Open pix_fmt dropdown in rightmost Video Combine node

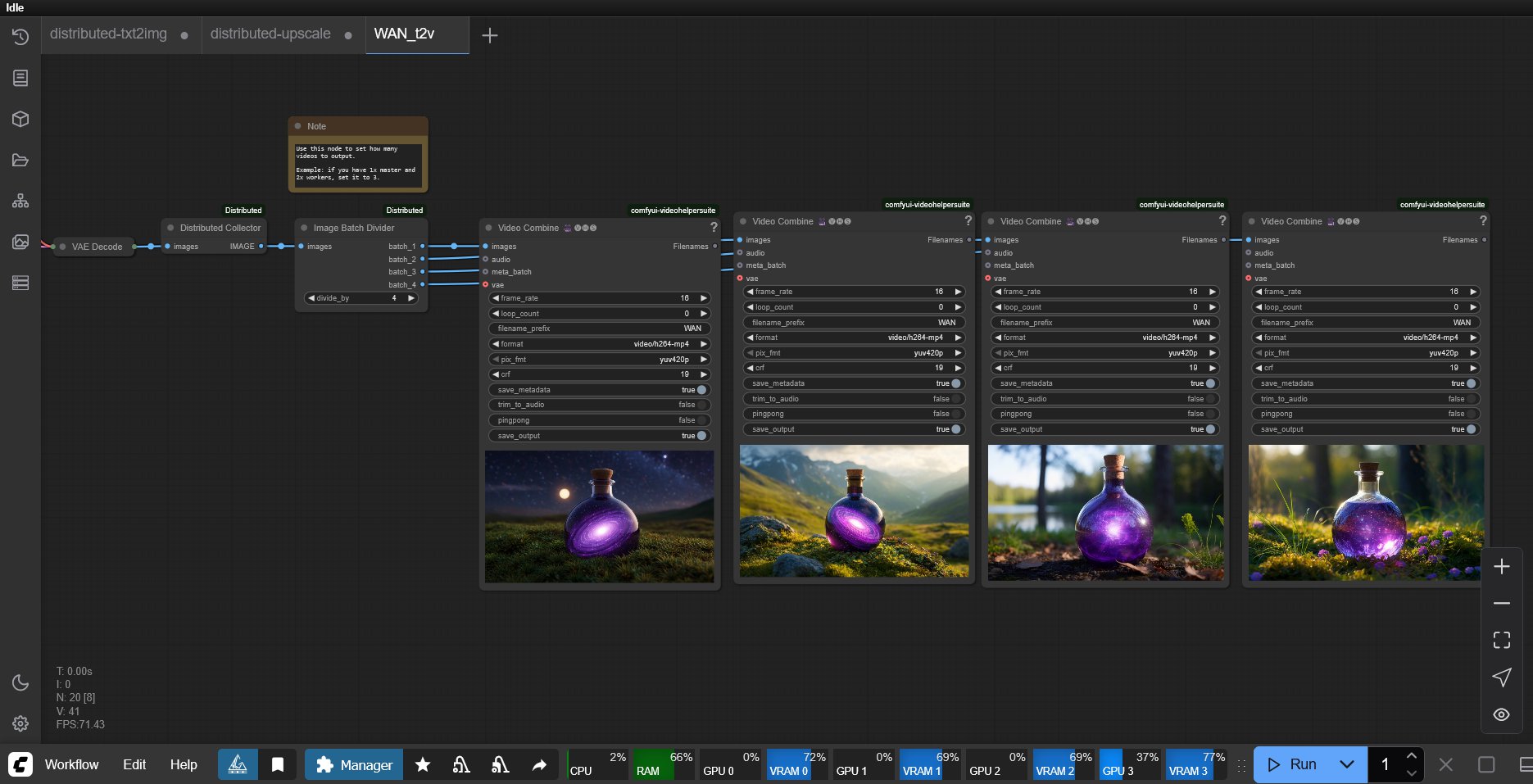1365,353
